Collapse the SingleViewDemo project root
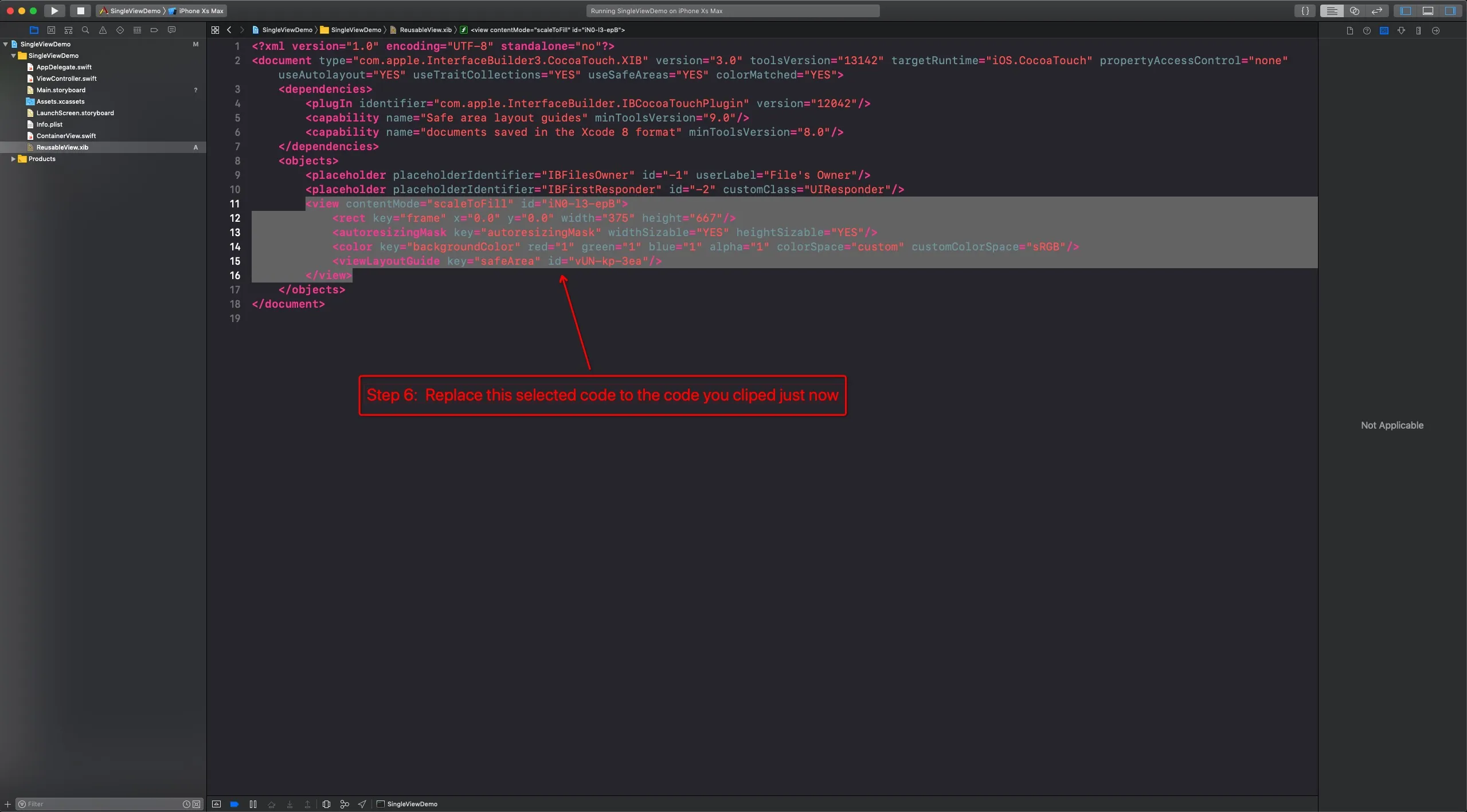The image size is (1467, 812). point(6,44)
